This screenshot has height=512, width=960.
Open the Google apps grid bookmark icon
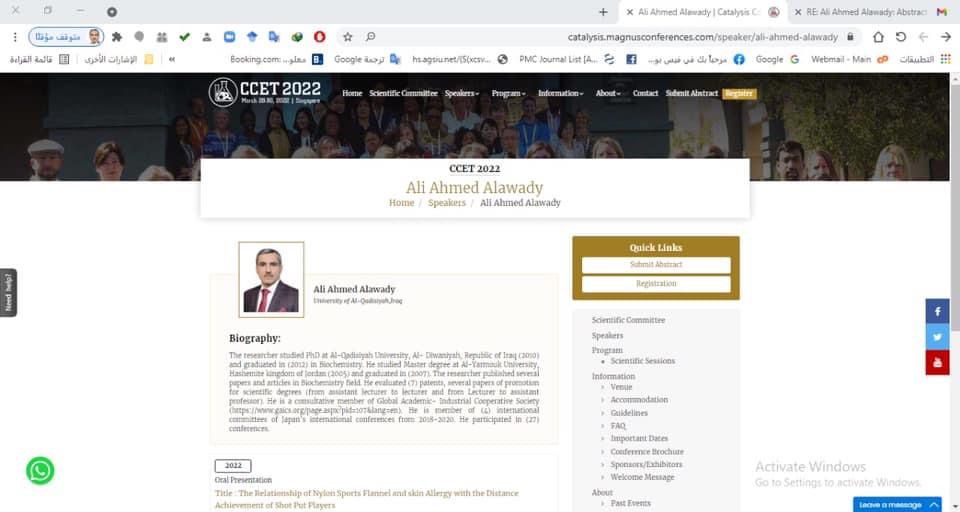click(945, 59)
